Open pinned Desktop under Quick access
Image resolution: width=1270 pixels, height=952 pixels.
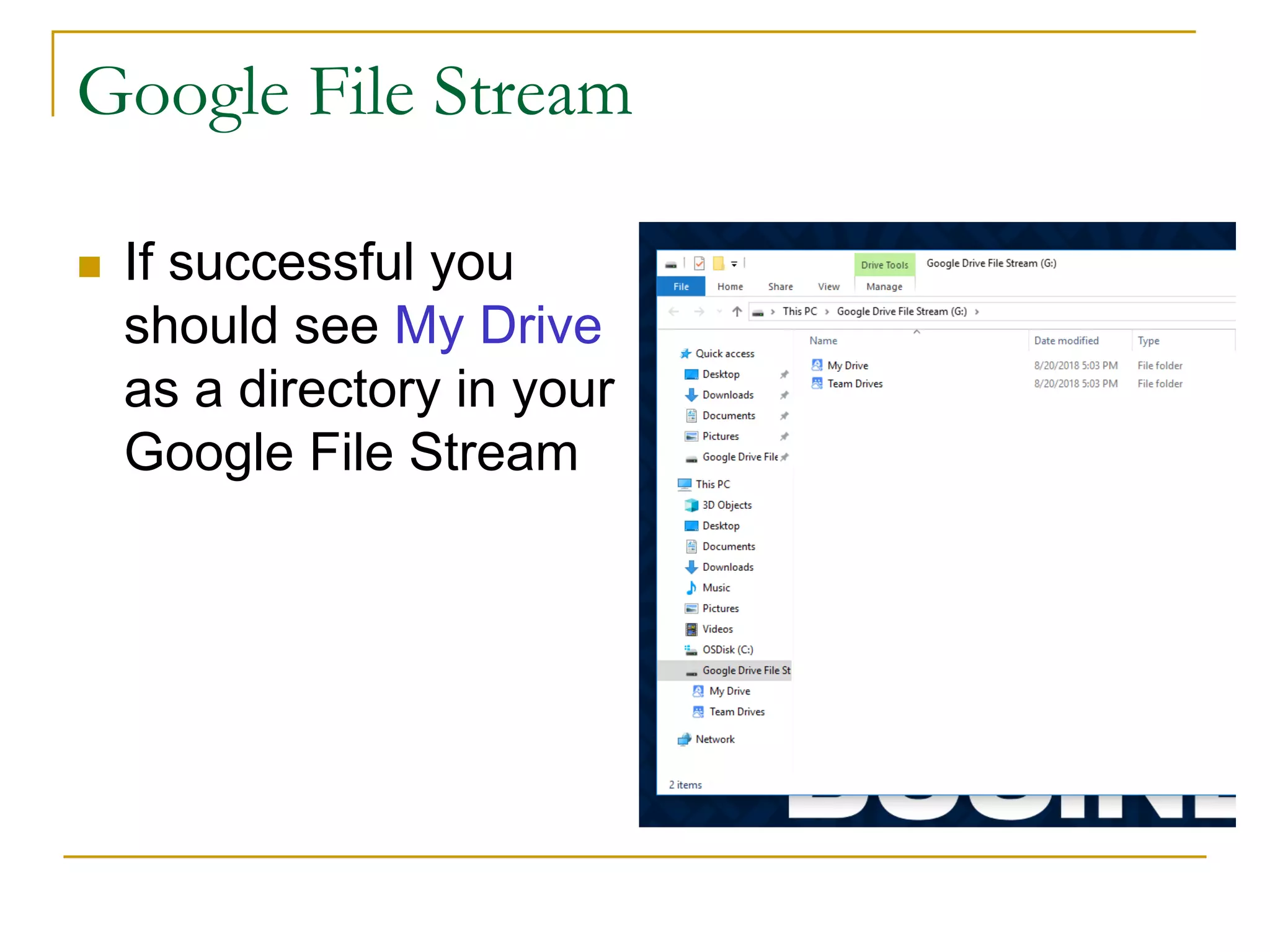pyautogui.click(x=721, y=374)
